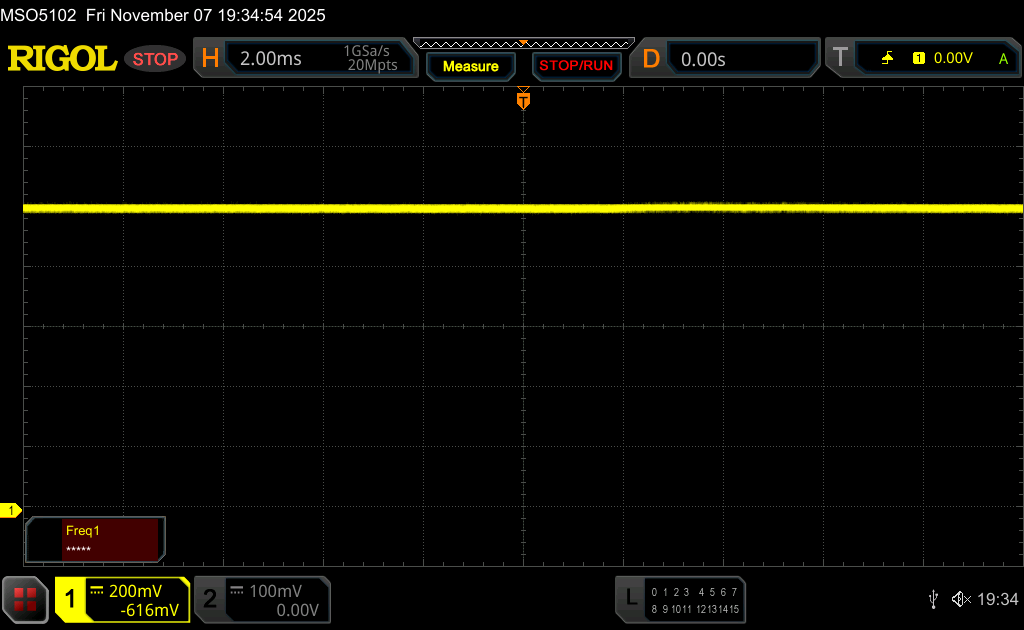Screen dimensions: 1024x630
Task: Open the 2.00ms timebase setting
Action: pos(271,59)
